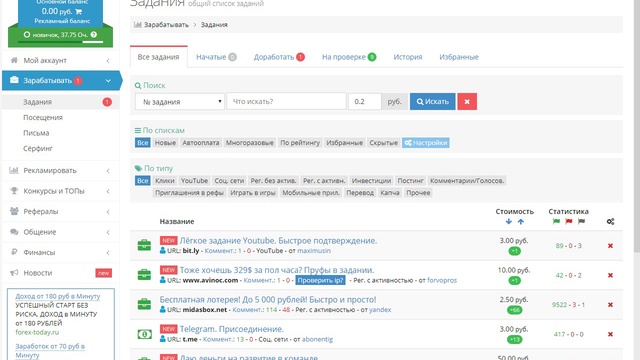Image resolution: width=640 pixels, height=360 pixels.
Task: Open Посещения submenu item
Action: [x=43, y=118]
